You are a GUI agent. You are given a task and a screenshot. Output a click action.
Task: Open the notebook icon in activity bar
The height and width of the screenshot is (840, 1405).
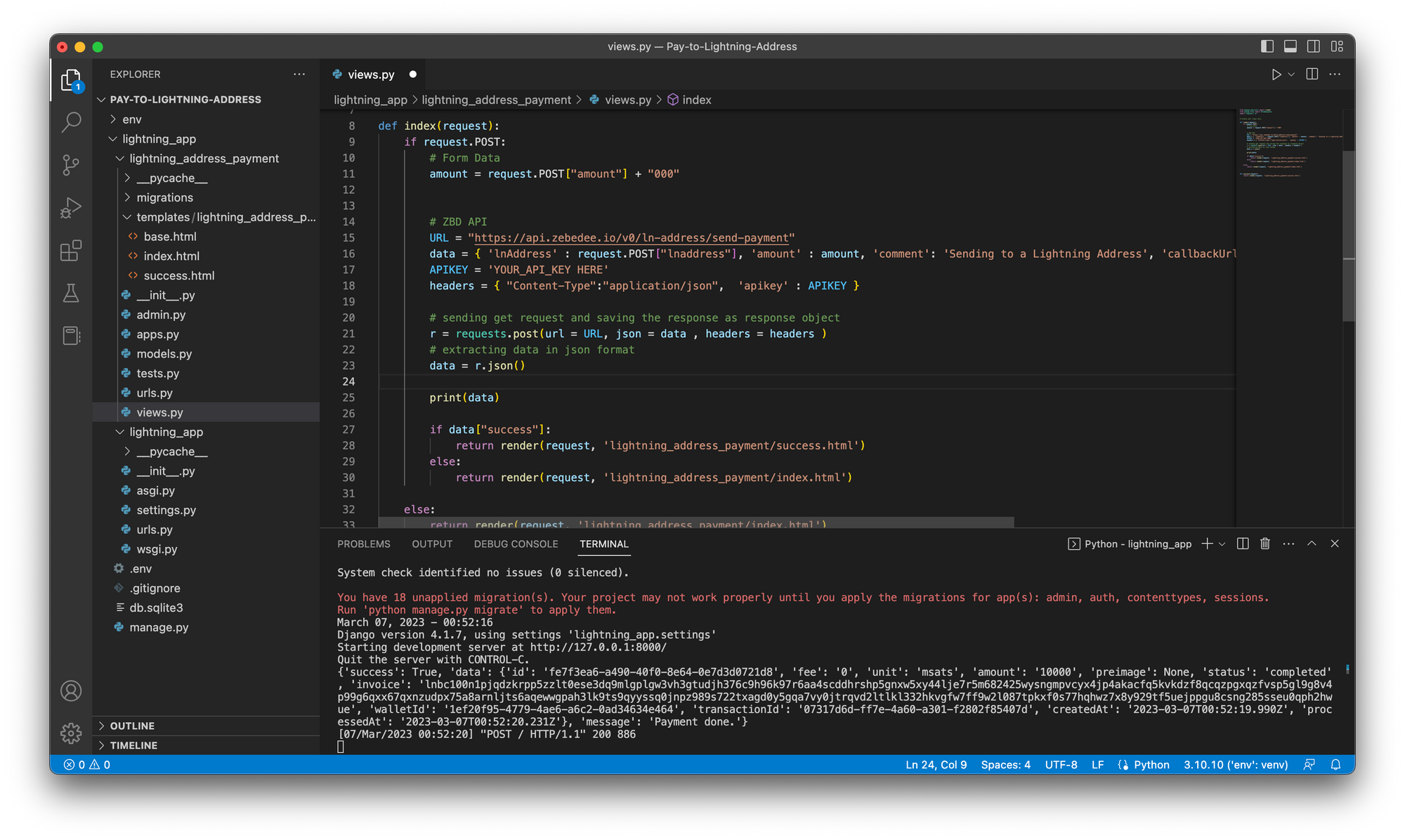pyautogui.click(x=71, y=335)
